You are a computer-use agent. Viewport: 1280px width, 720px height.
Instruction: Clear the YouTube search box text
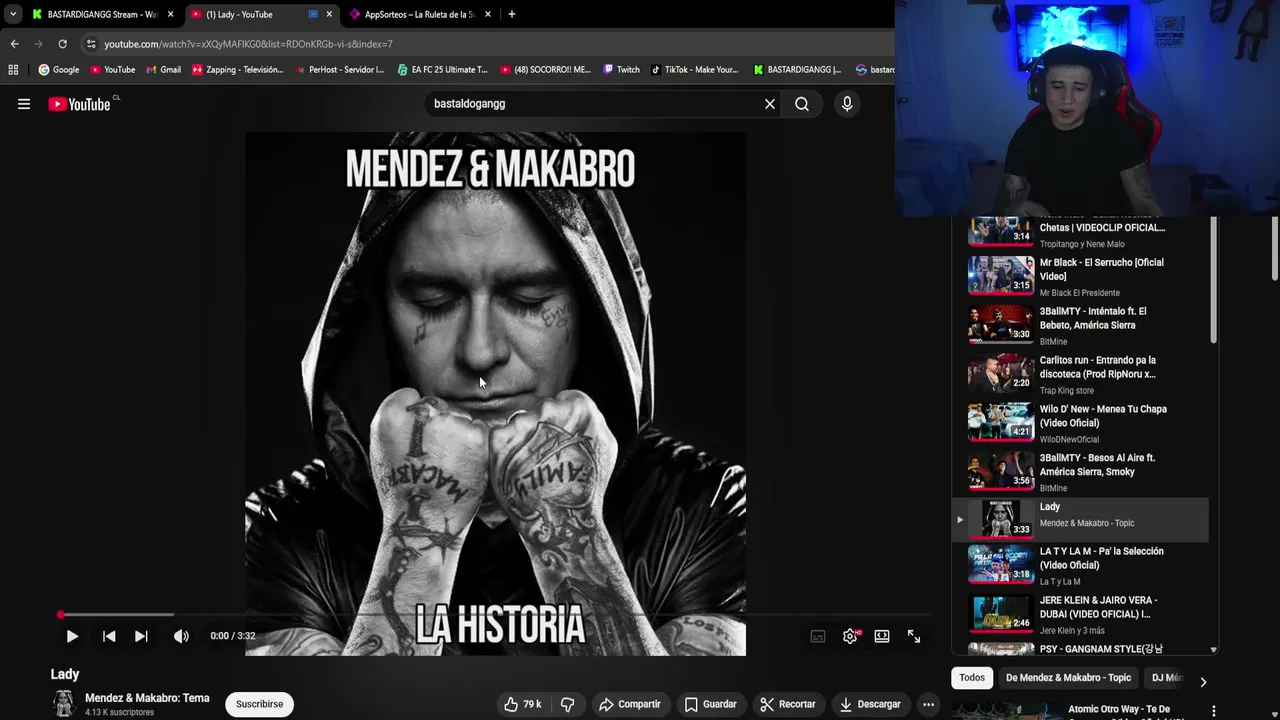pyautogui.click(x=770, y=104)
